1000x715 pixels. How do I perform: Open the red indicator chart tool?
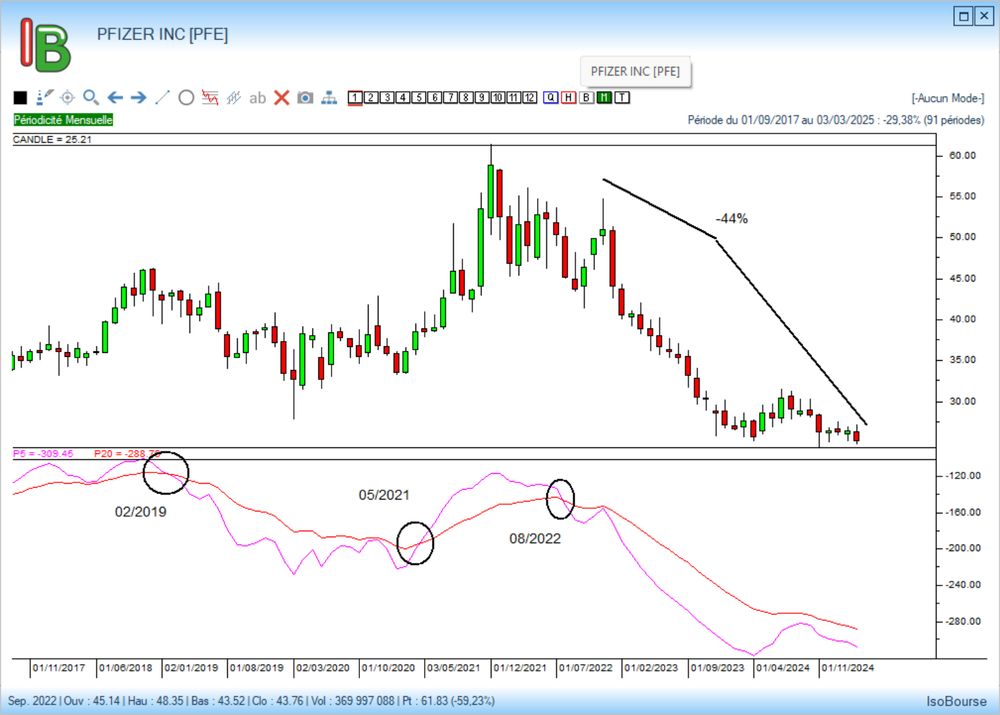pos(210,98)
